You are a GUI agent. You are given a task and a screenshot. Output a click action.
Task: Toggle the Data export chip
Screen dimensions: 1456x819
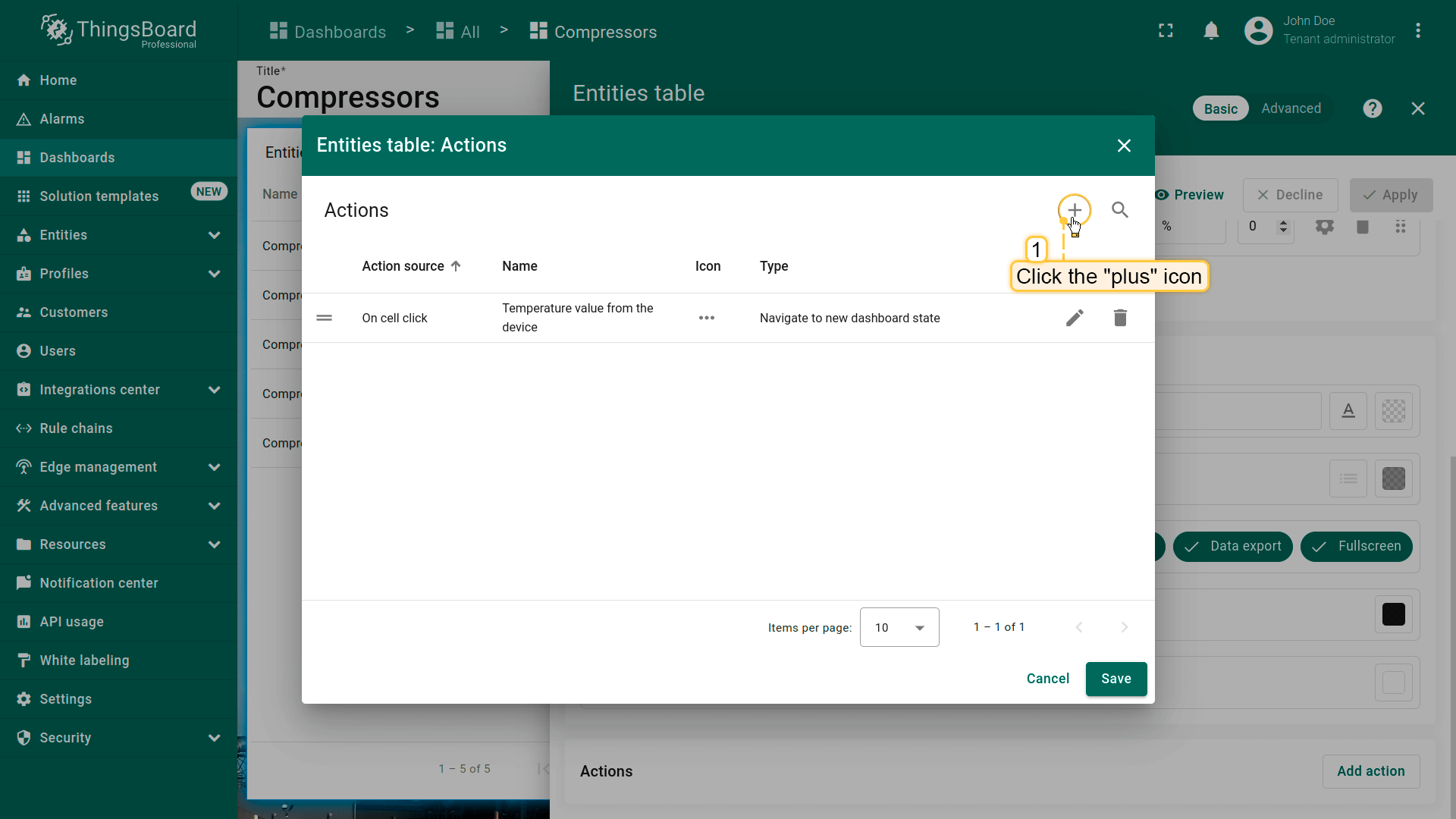click(1232, 546)
